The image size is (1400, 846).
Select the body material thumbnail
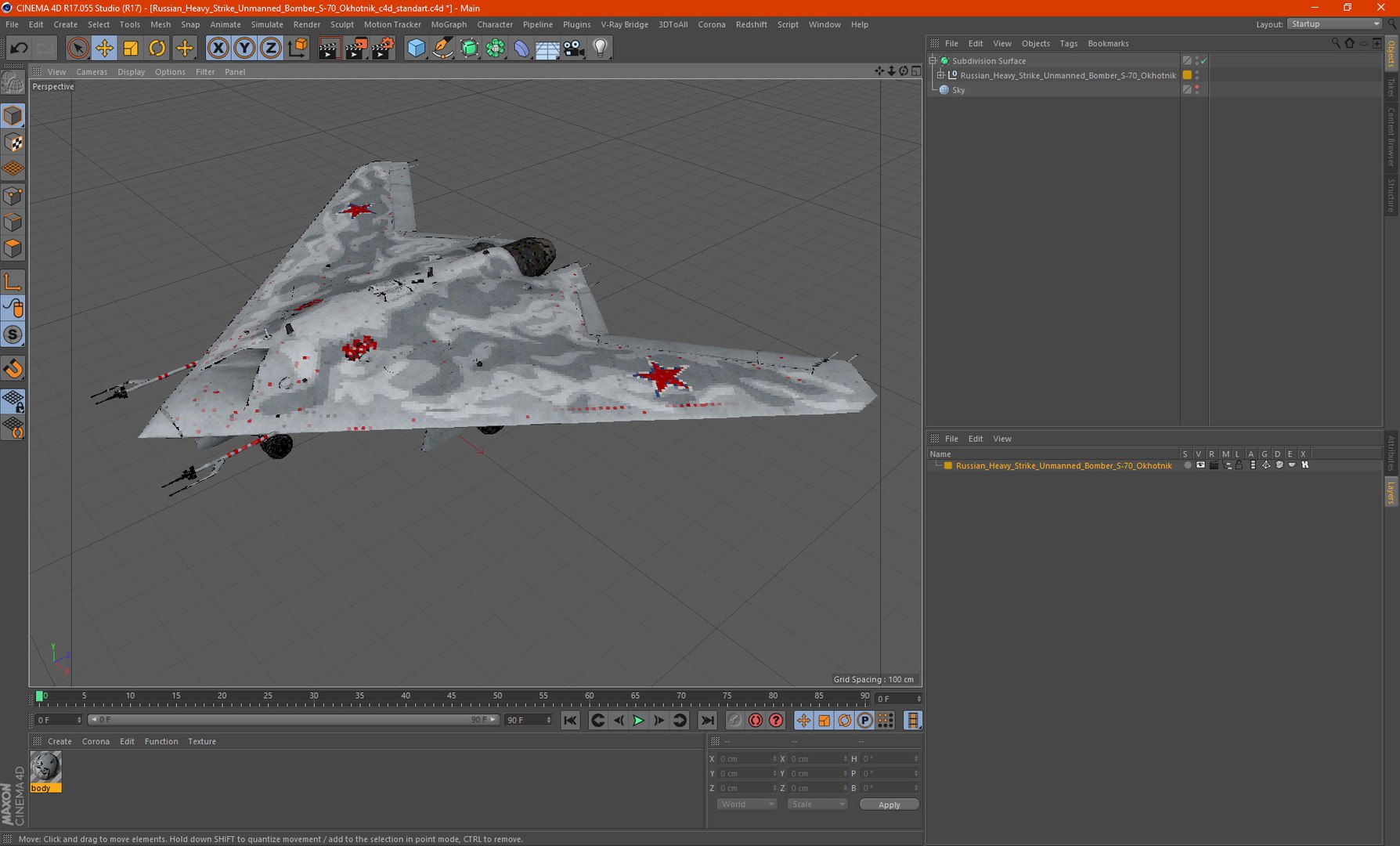pyautogui.click(x=45, y=767)
